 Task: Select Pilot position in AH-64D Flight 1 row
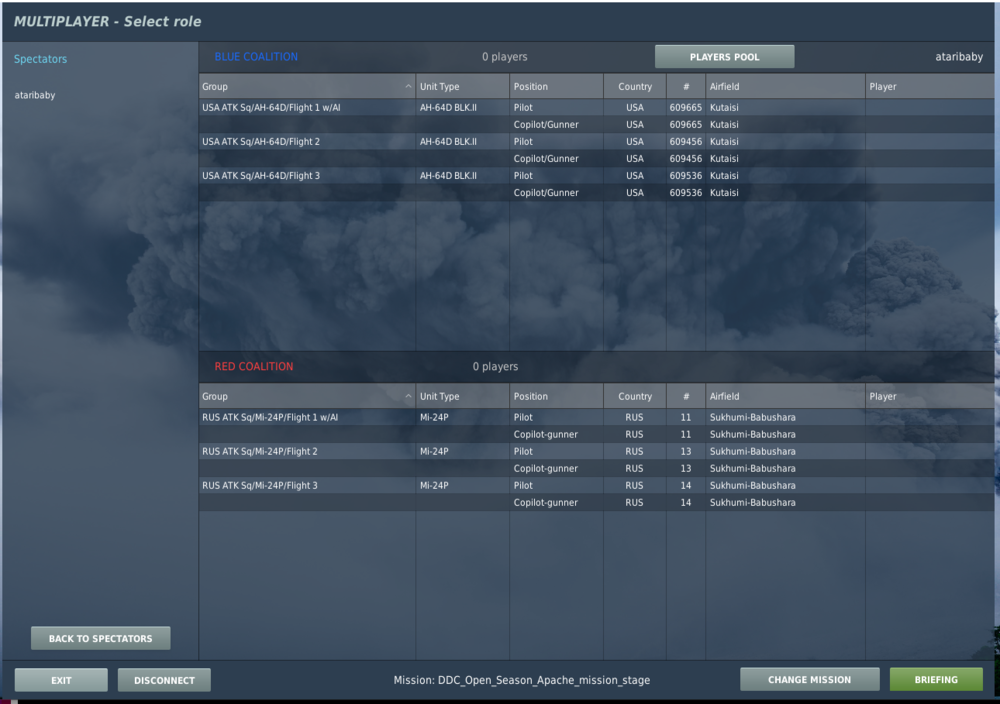tap(523, 107)
